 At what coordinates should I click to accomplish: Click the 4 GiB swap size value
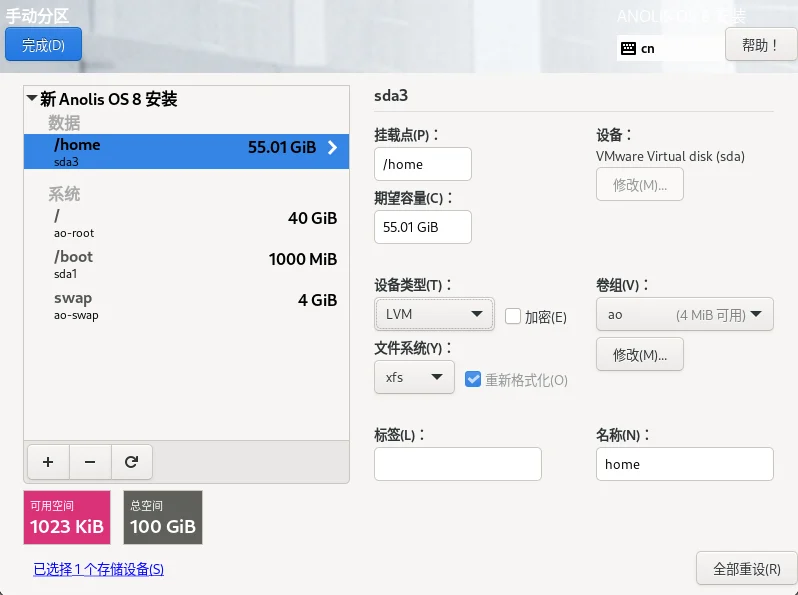[x=318, y=300]
